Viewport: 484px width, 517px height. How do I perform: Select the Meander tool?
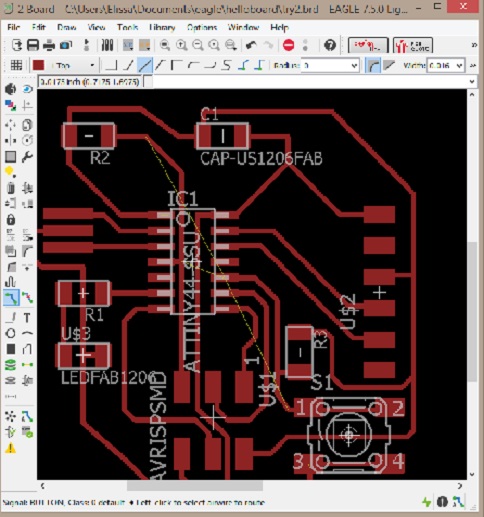point(10,283)
